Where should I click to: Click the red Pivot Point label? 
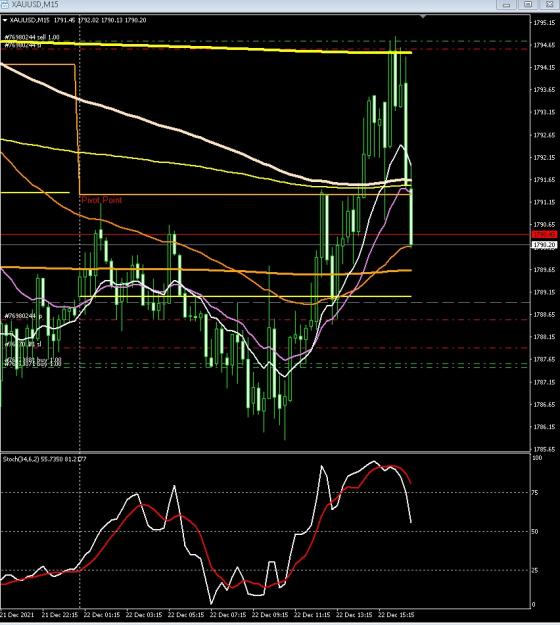102,200
